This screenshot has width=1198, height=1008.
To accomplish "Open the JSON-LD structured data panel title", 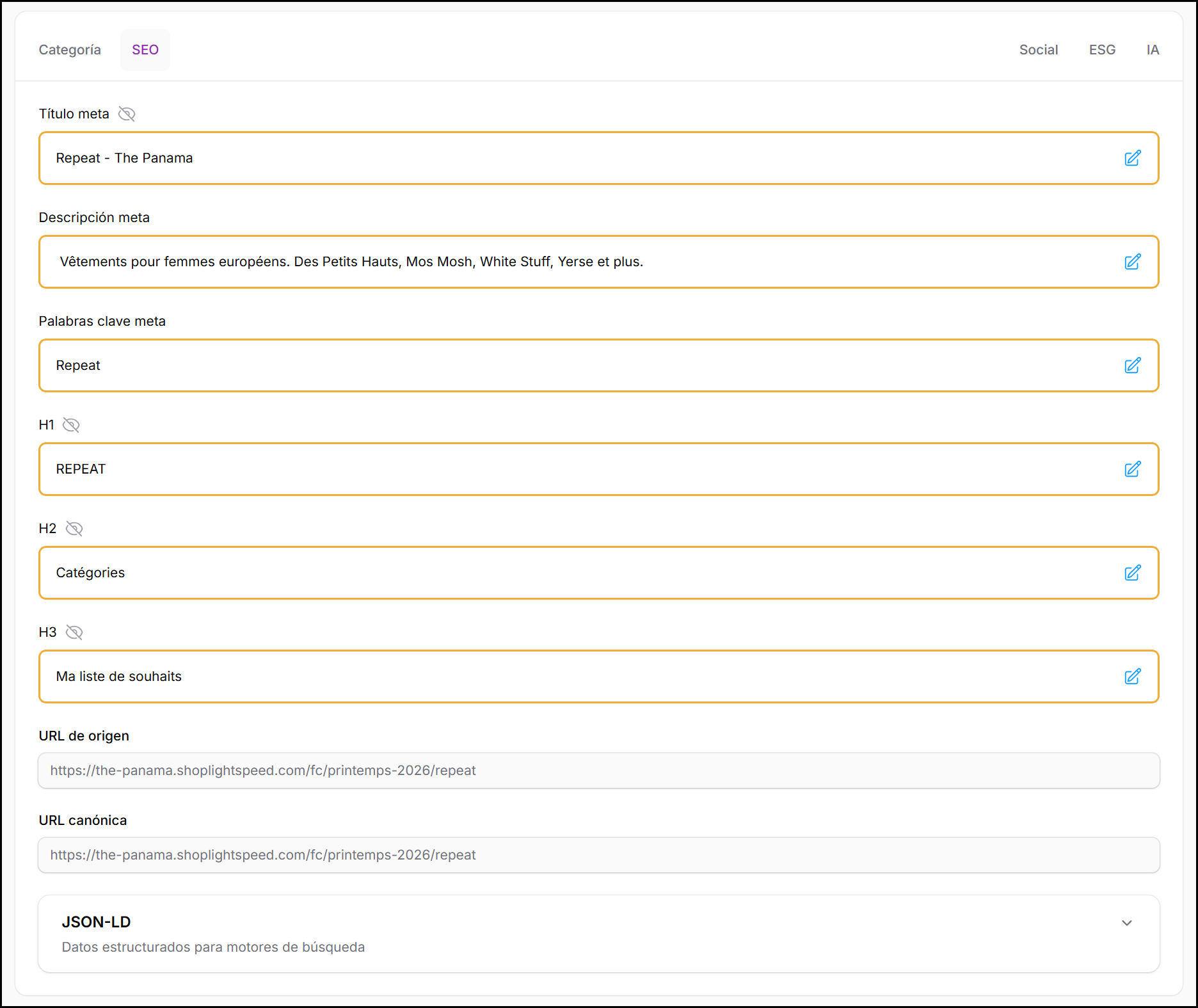I will pyautogui.click(x=97, y=922).
